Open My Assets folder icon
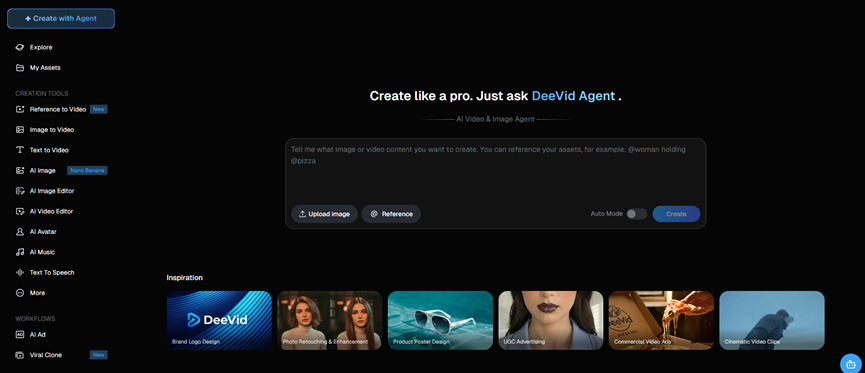The image size is (865, 373). [x=20, y=68]
